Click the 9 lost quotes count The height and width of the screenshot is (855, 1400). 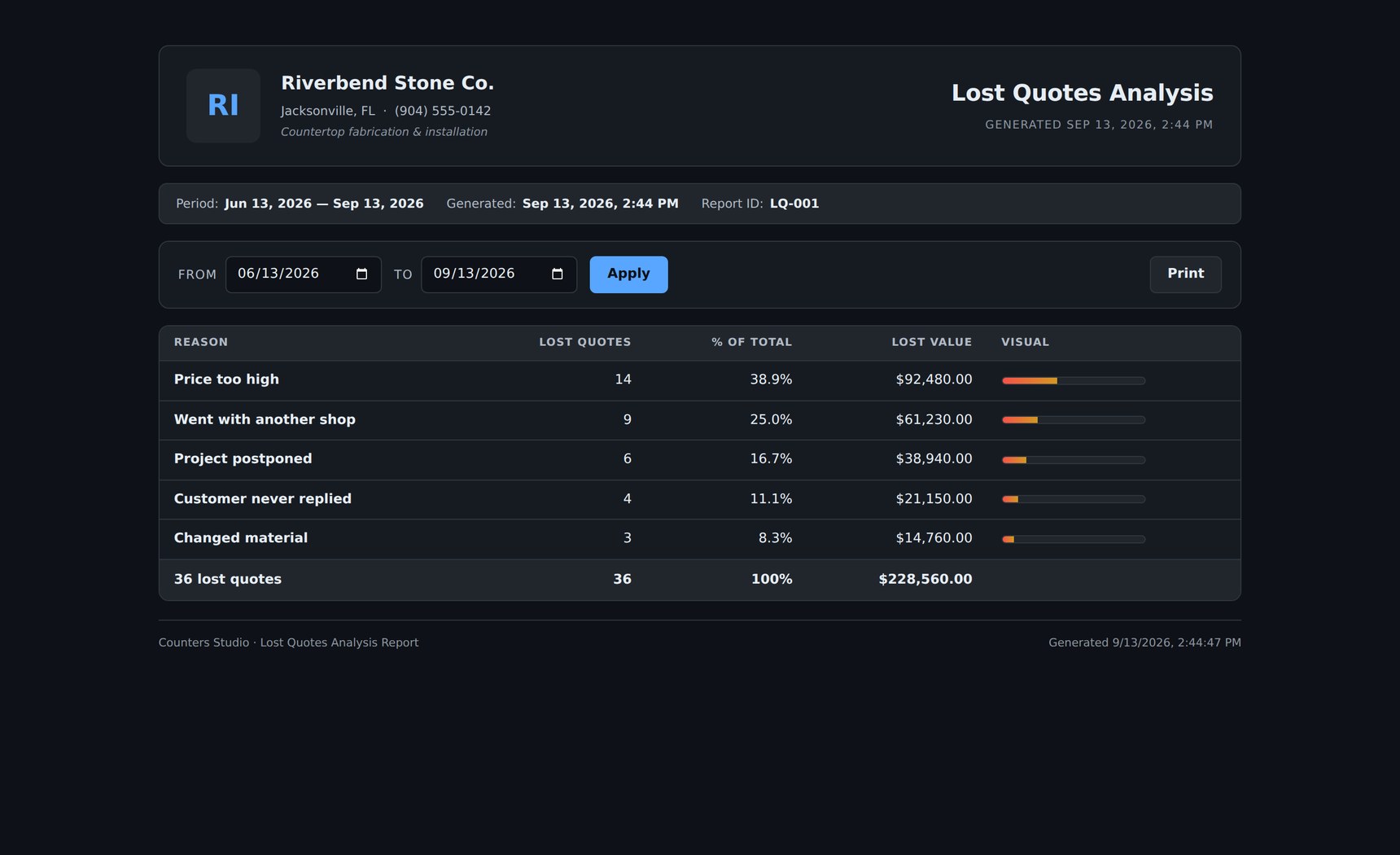627,419
